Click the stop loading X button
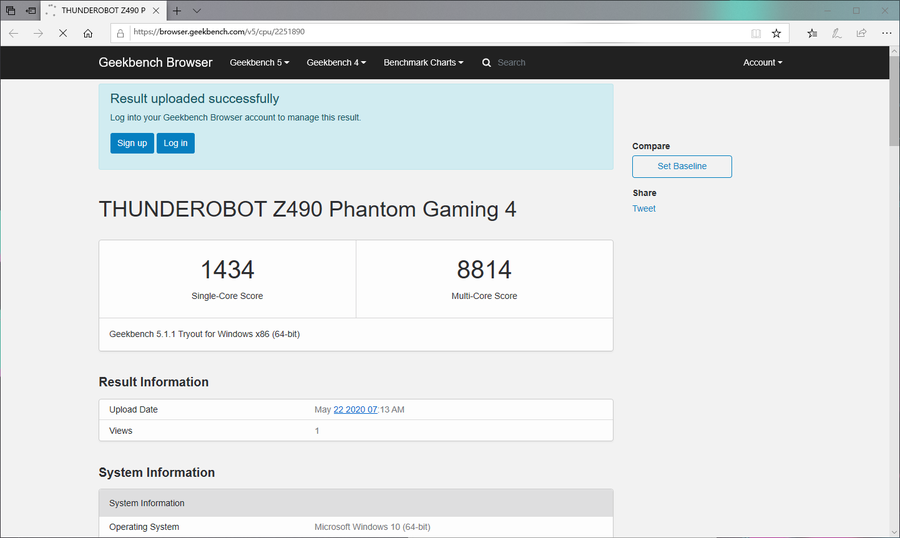900x538 pixels. click(x=62, y=33)
